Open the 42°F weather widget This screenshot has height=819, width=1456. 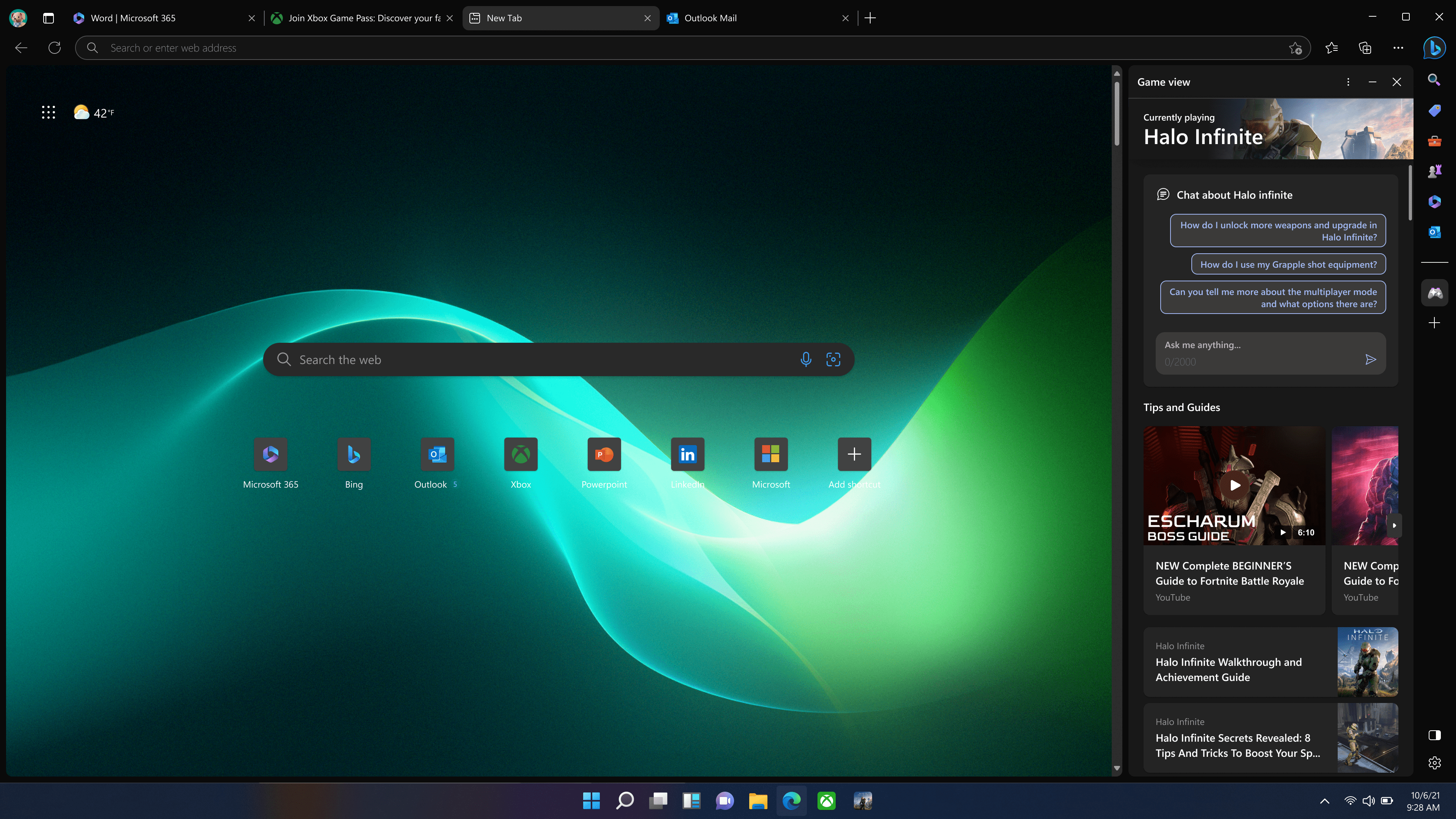[94, 113]
